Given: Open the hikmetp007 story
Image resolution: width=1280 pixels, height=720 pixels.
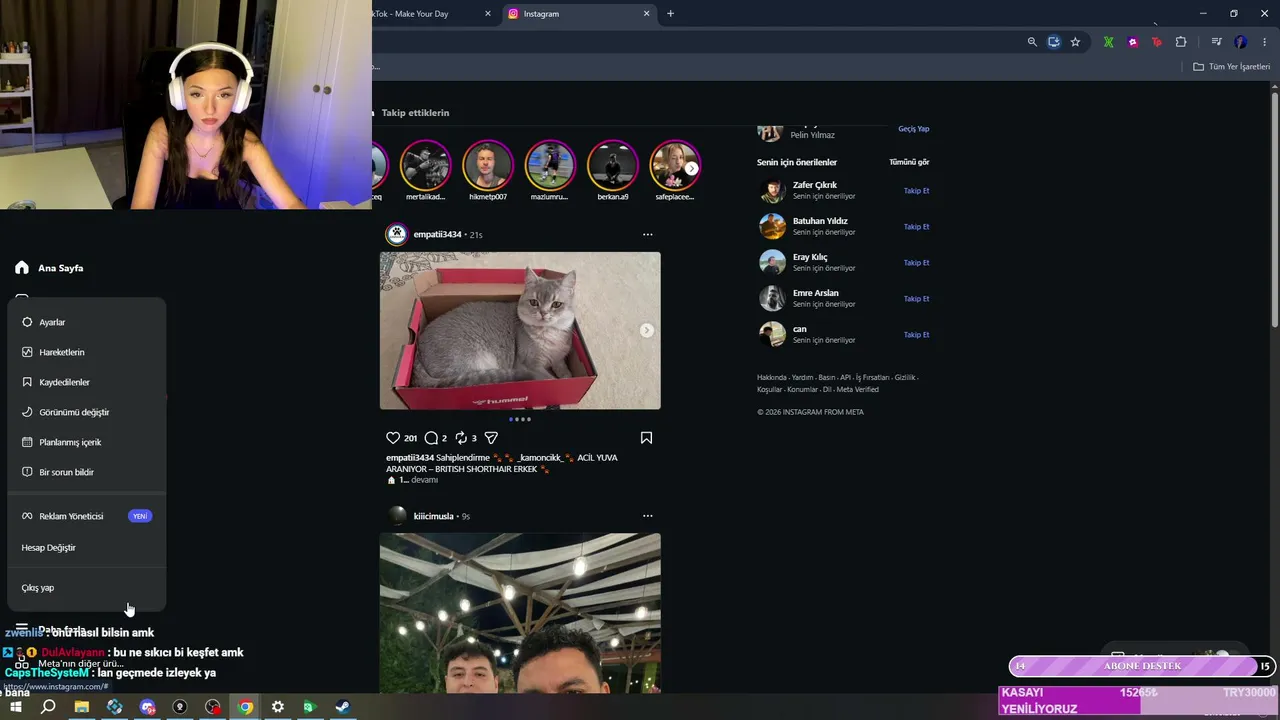Looking at the screenshot, I should (x=488, y=166).
